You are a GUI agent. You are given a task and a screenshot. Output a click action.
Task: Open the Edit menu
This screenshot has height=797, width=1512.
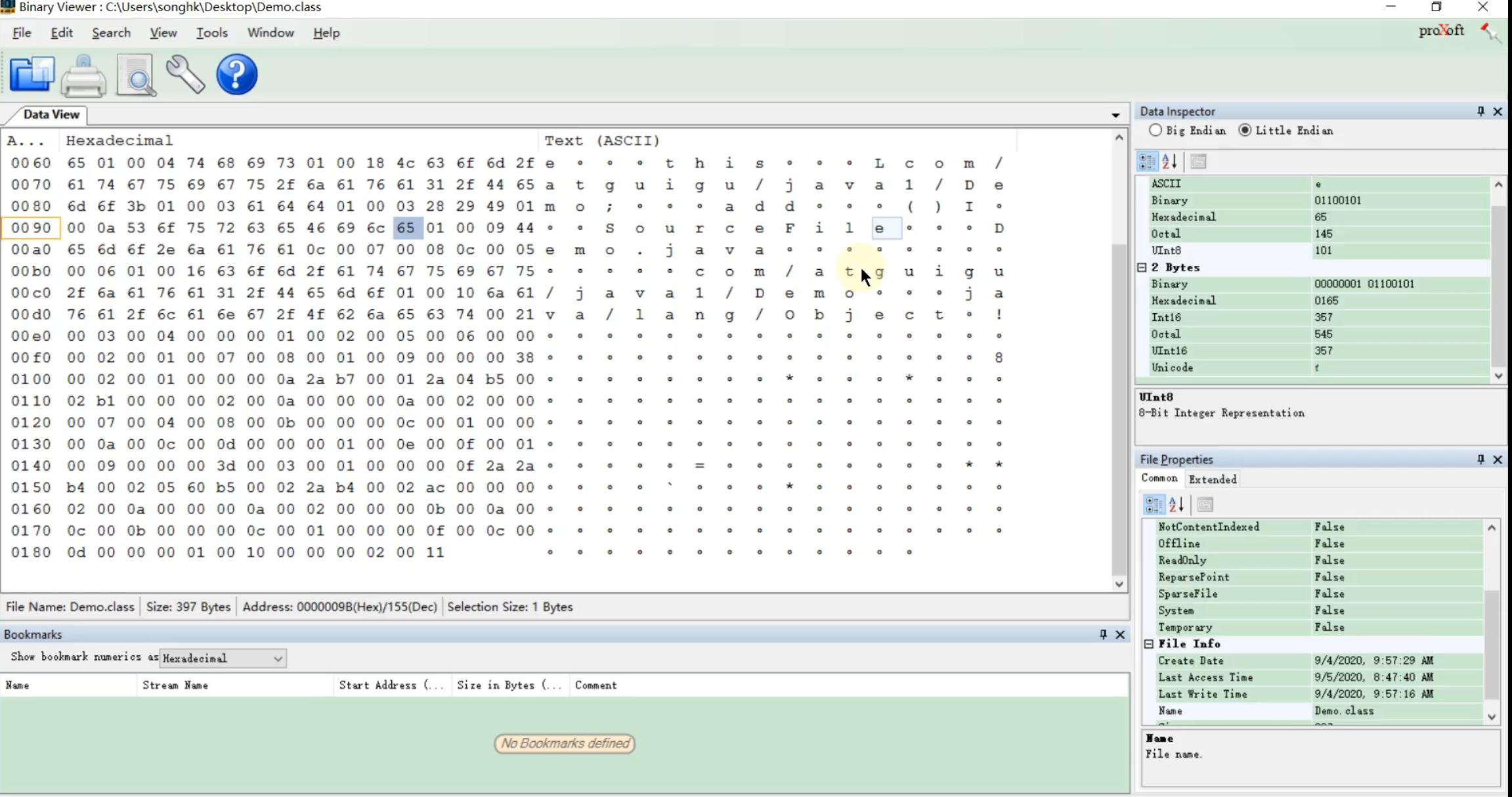[62, 32]
